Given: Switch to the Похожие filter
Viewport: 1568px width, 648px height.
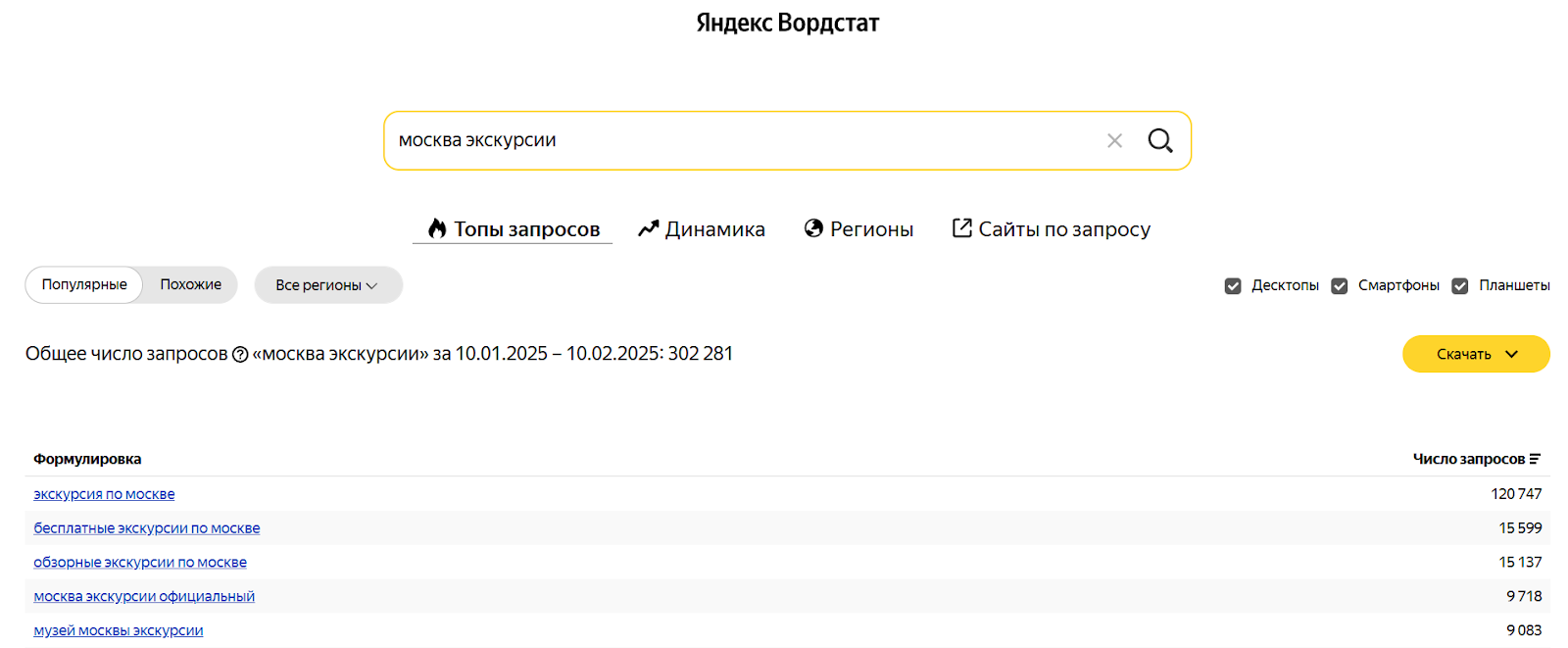Looking at the screenshot, I should [x=189, y=284].
